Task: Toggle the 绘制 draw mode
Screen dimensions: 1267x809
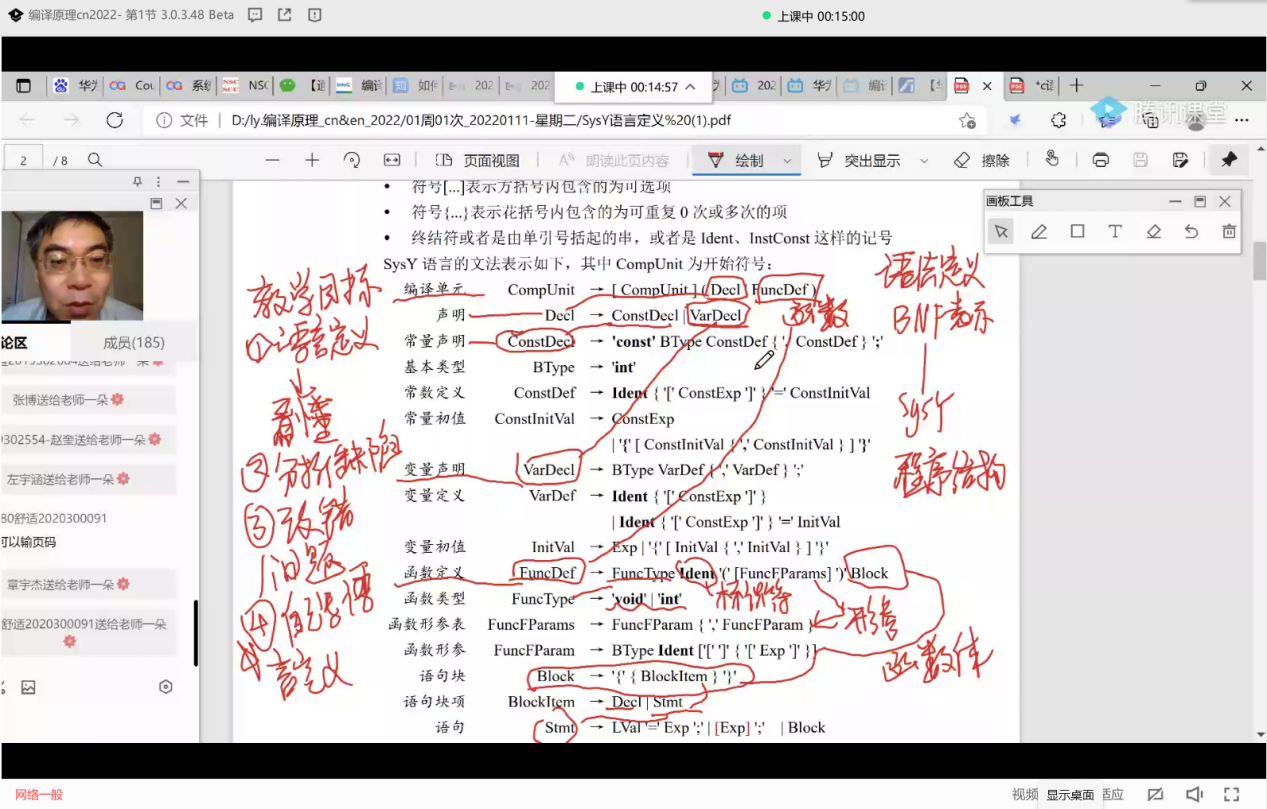Action: 736,160
